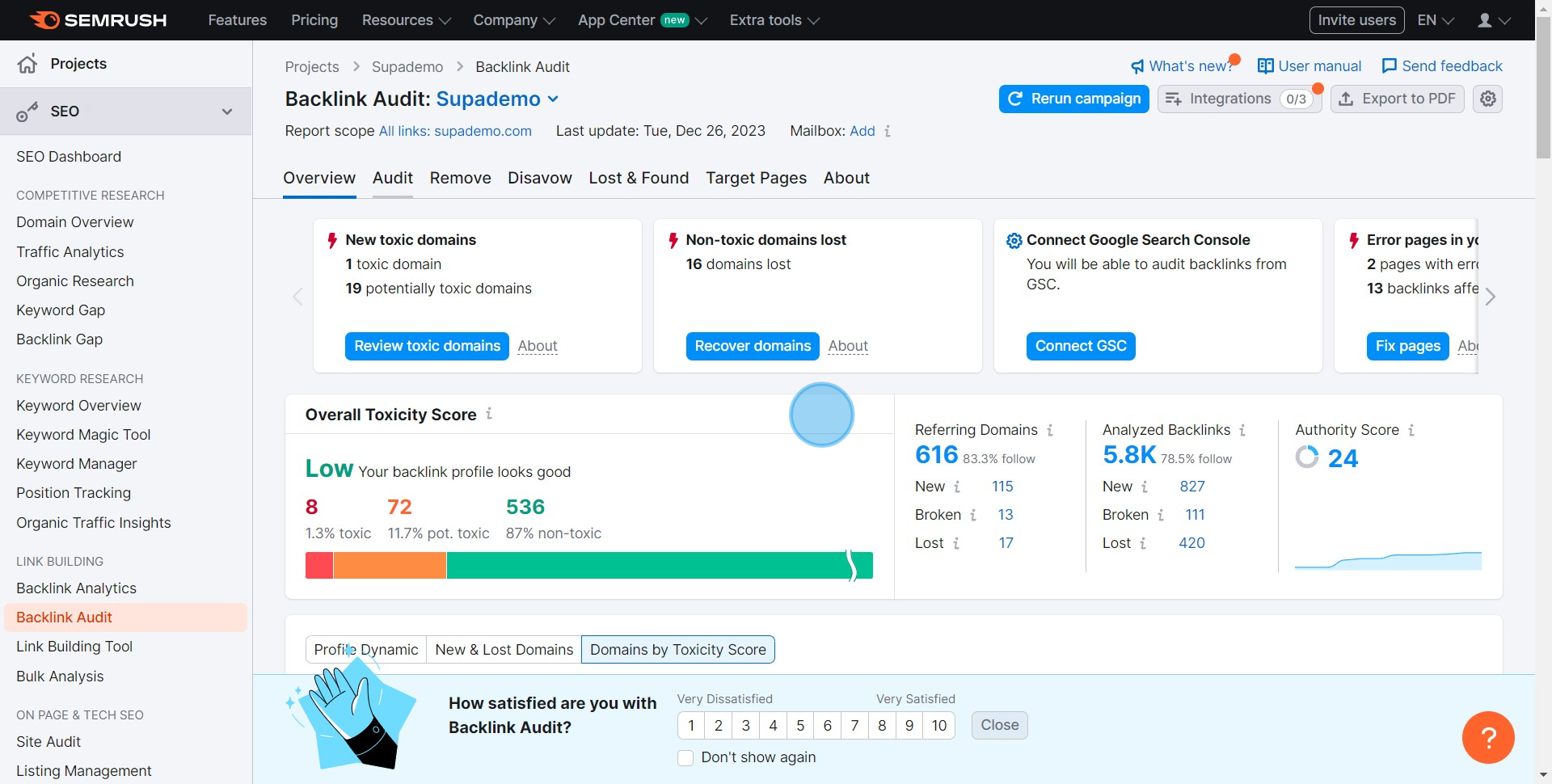
Task: Click the green non-toxic bar segment
Action: 660,566
